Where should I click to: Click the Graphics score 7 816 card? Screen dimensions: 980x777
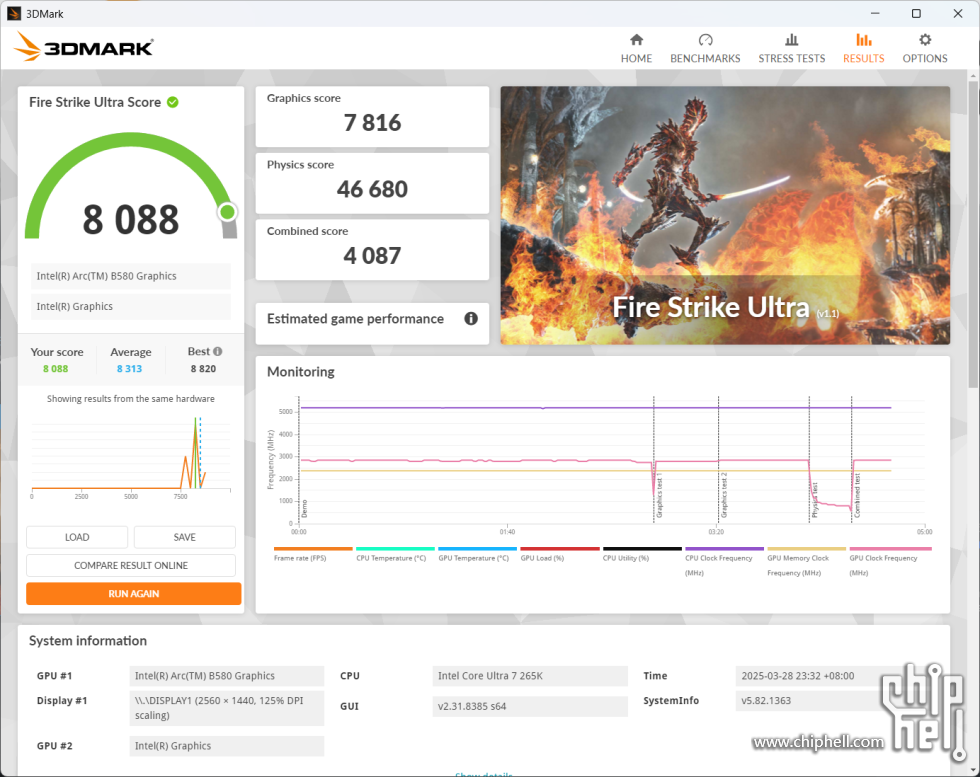point(372,116)
